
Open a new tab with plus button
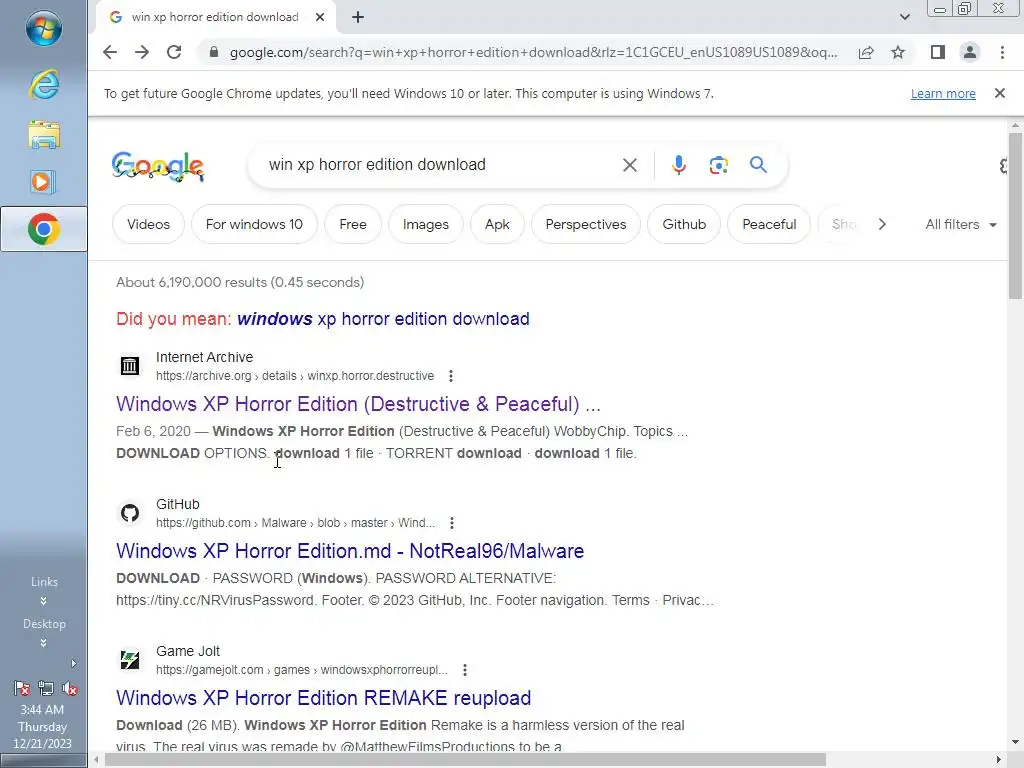point(358,17)
